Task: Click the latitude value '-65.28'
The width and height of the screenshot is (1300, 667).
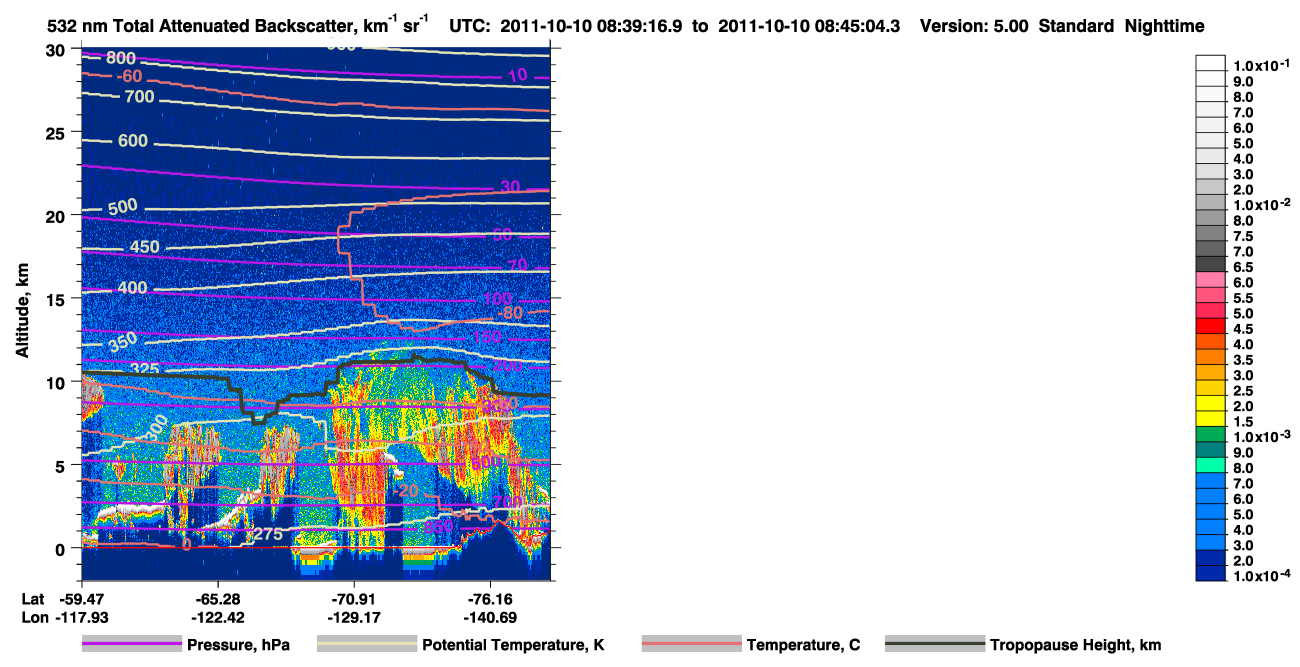Action: [x=217, y=599]
